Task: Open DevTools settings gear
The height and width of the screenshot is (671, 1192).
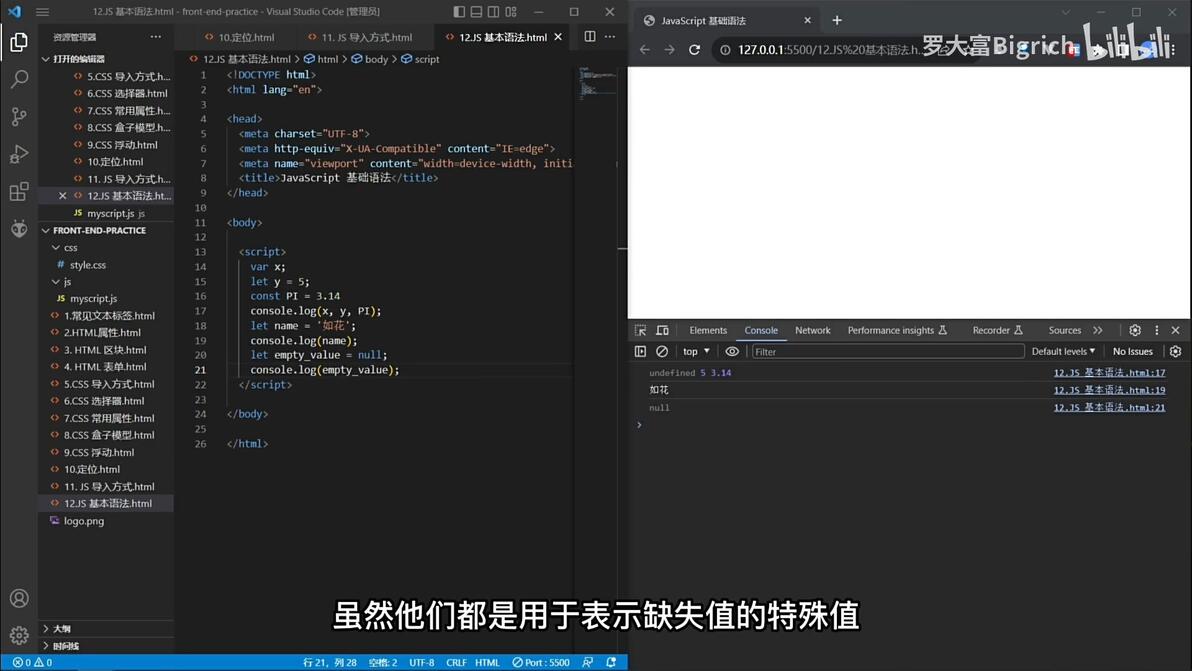Action: pyautogui.click(x=1135, y=331)
